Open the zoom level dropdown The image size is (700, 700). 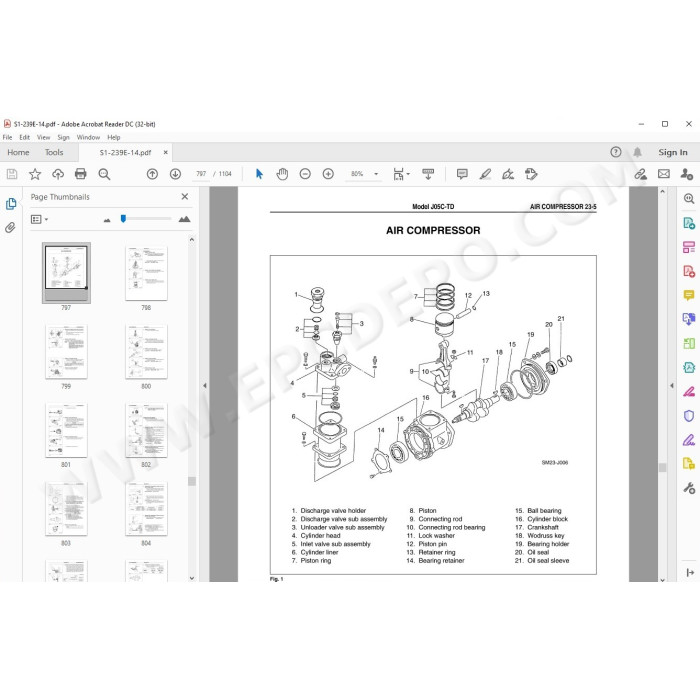376,174
